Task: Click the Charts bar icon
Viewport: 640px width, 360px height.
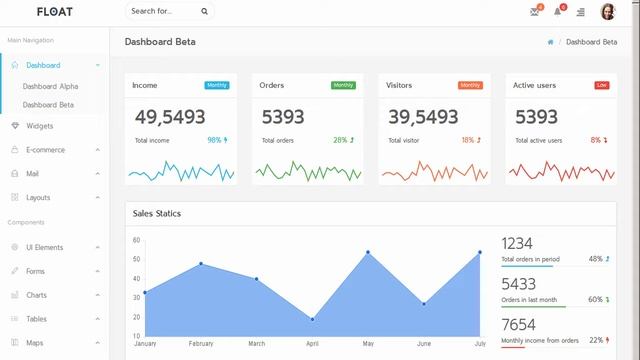Action: point(15,295)
